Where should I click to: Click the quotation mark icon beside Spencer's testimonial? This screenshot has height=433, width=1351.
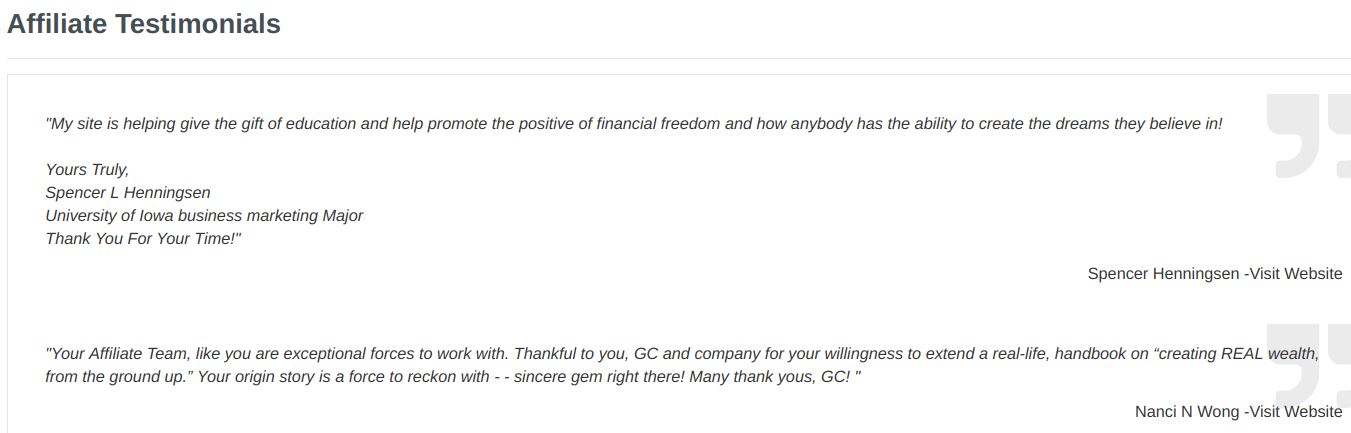(1308, 136)
